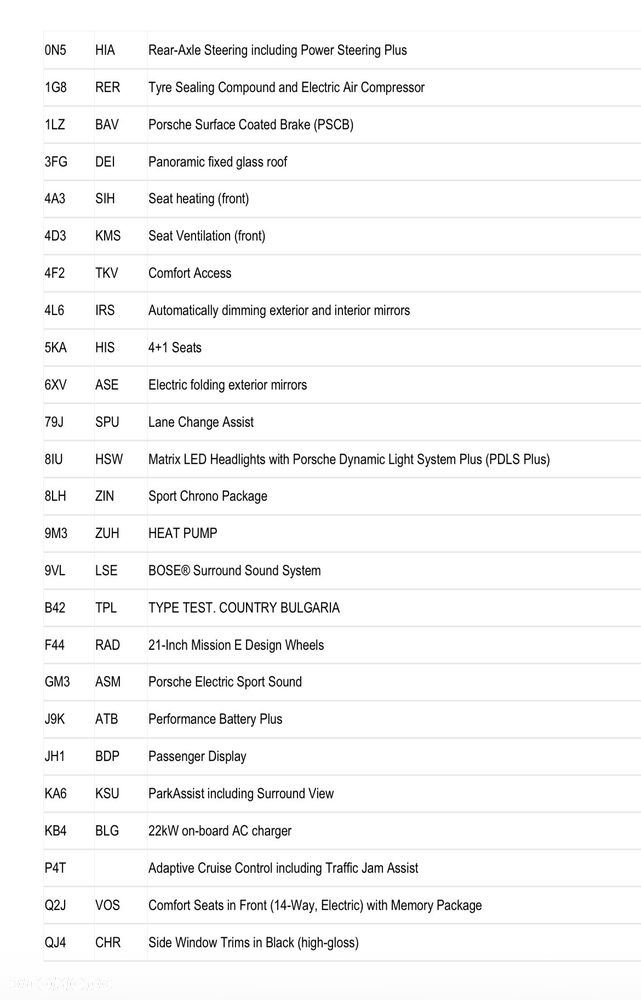This screenshot has width=641, height=1000.
Task: Click the Comfort Access option
Action: (x=189, y=273)
